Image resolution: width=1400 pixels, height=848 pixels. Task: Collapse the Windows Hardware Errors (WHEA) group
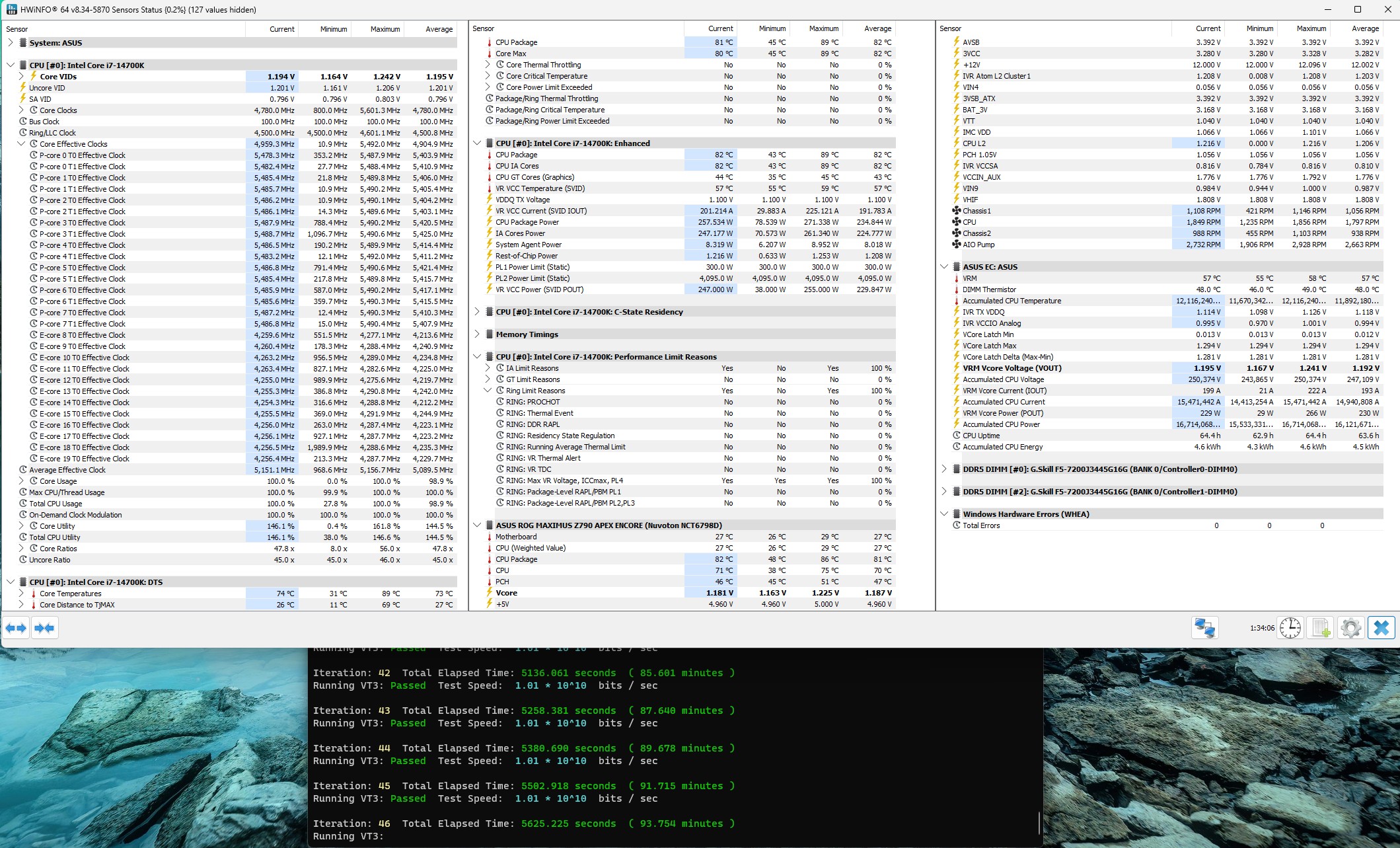pos(944,514)
